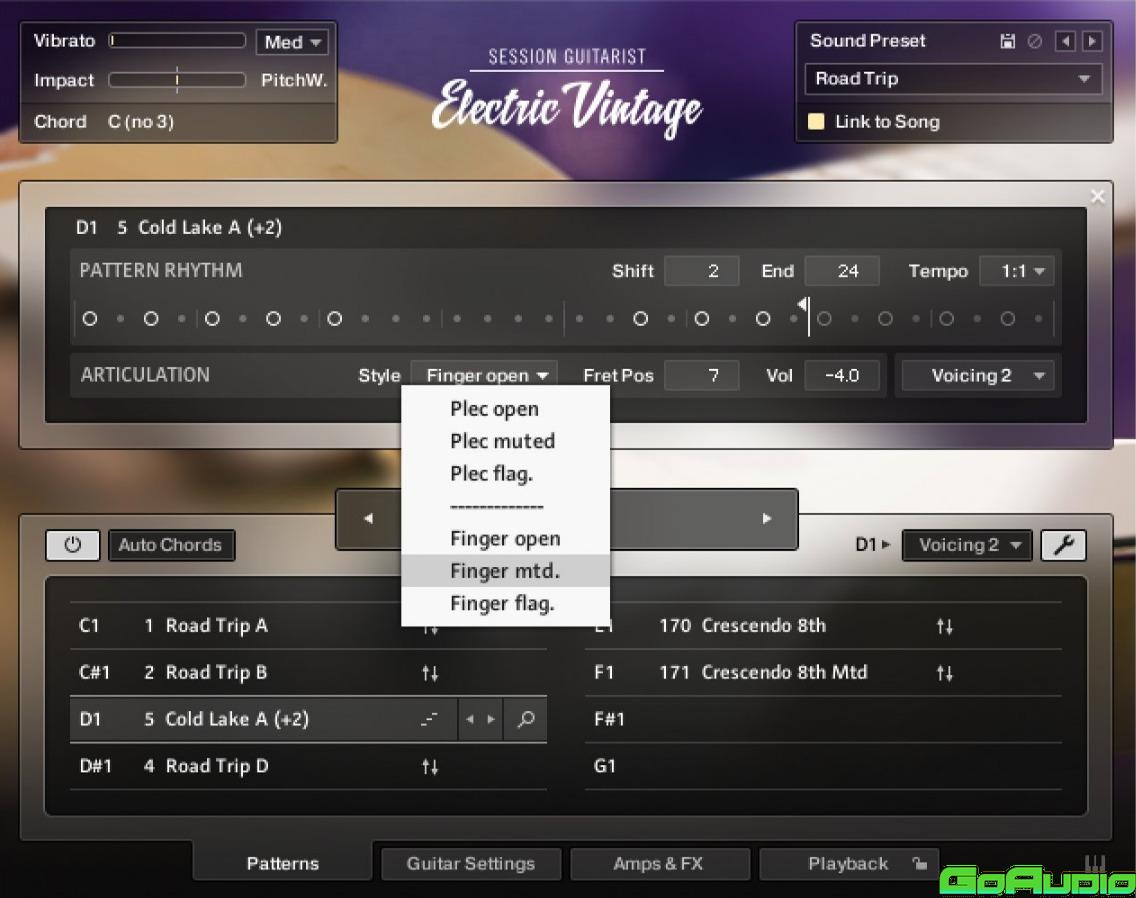The width and height of the screenshot is (1136, 898).
Task: Go to previous Sound Preset
Action: click(1064, 41)
